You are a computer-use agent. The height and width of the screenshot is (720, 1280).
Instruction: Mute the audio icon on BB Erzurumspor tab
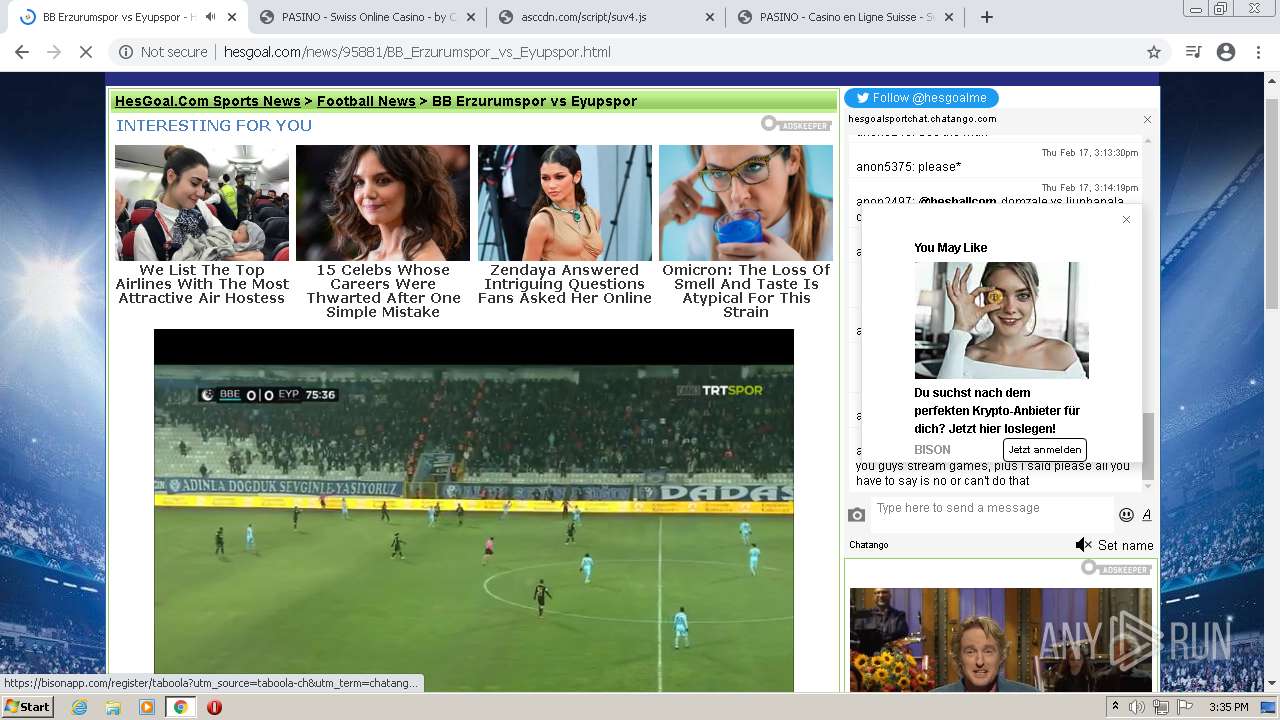[210, 17]
